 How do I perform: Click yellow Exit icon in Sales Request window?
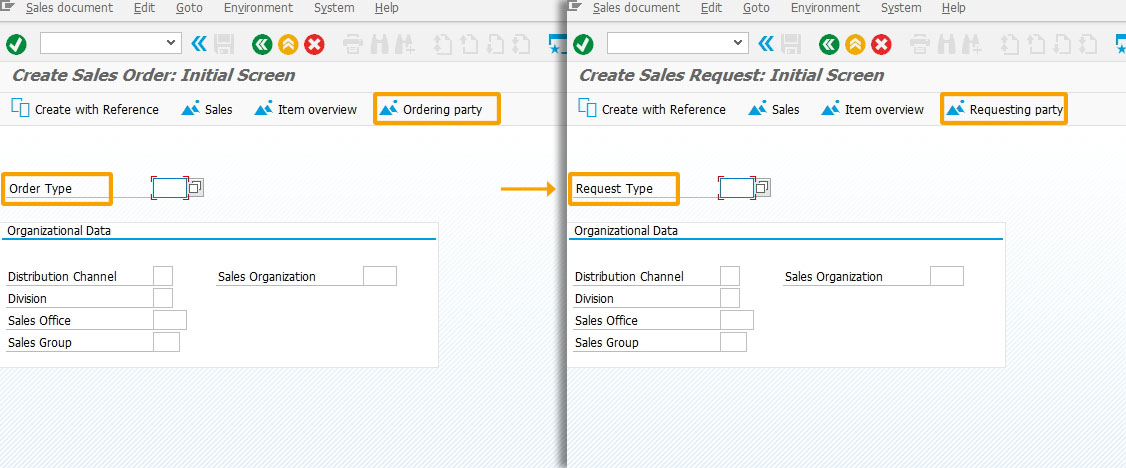[855, 45]
